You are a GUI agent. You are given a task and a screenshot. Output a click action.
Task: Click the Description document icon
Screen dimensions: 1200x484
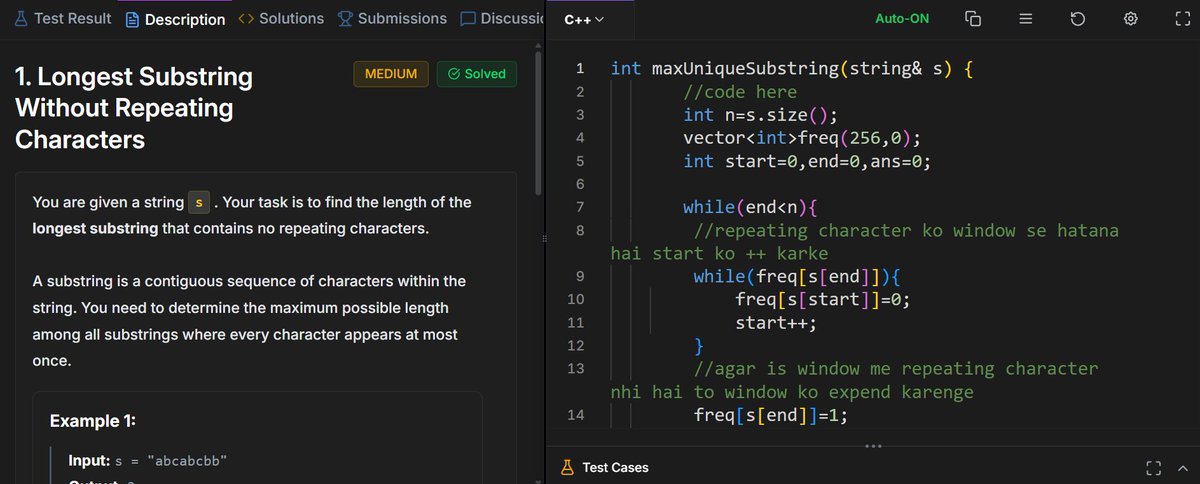(x=132, y=19)
